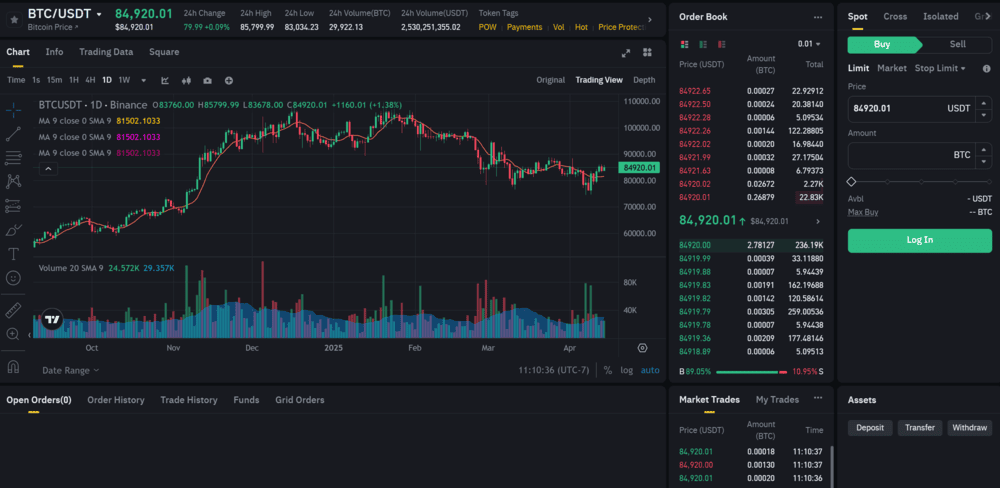Image resolution: width=1000 pixels, height=488 pixels.
Task: Click the amount percentage slider handle
Action: [x=851, y=181]
